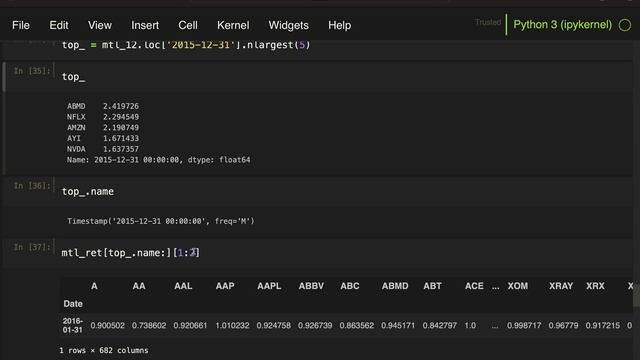640x360 pixels.
Task: Open the Widgets menu
Action: click(x=289, y=25)
